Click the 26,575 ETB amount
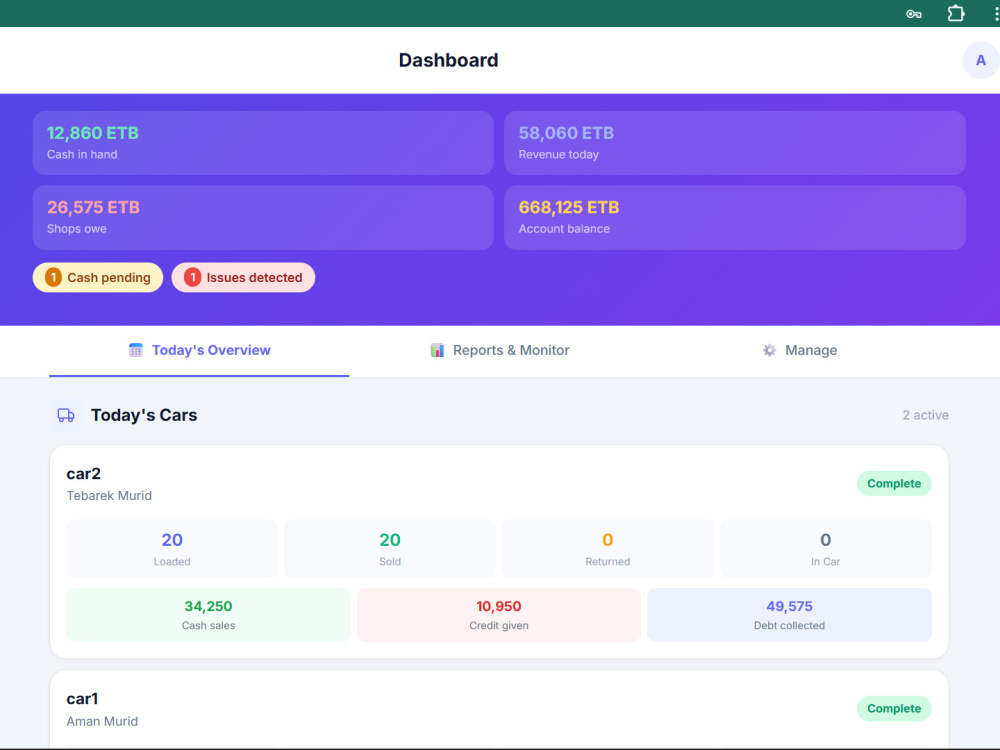This screenshot has width=1000, height=750. click(x=93, y=207)
